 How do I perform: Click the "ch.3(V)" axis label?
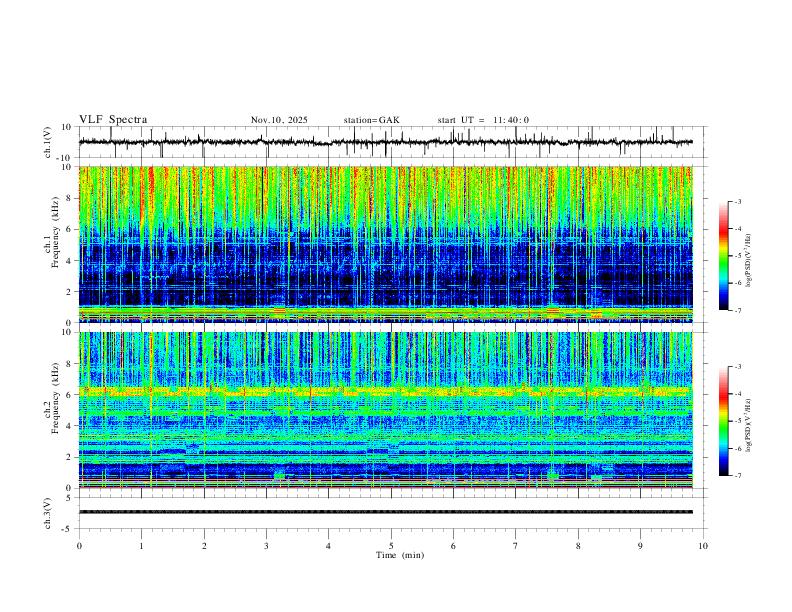pos(48,513)
